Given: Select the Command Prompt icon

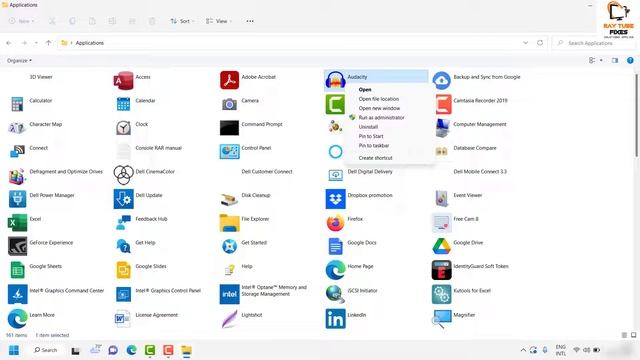Looking at the screenshot, I should tap(229, 128).
